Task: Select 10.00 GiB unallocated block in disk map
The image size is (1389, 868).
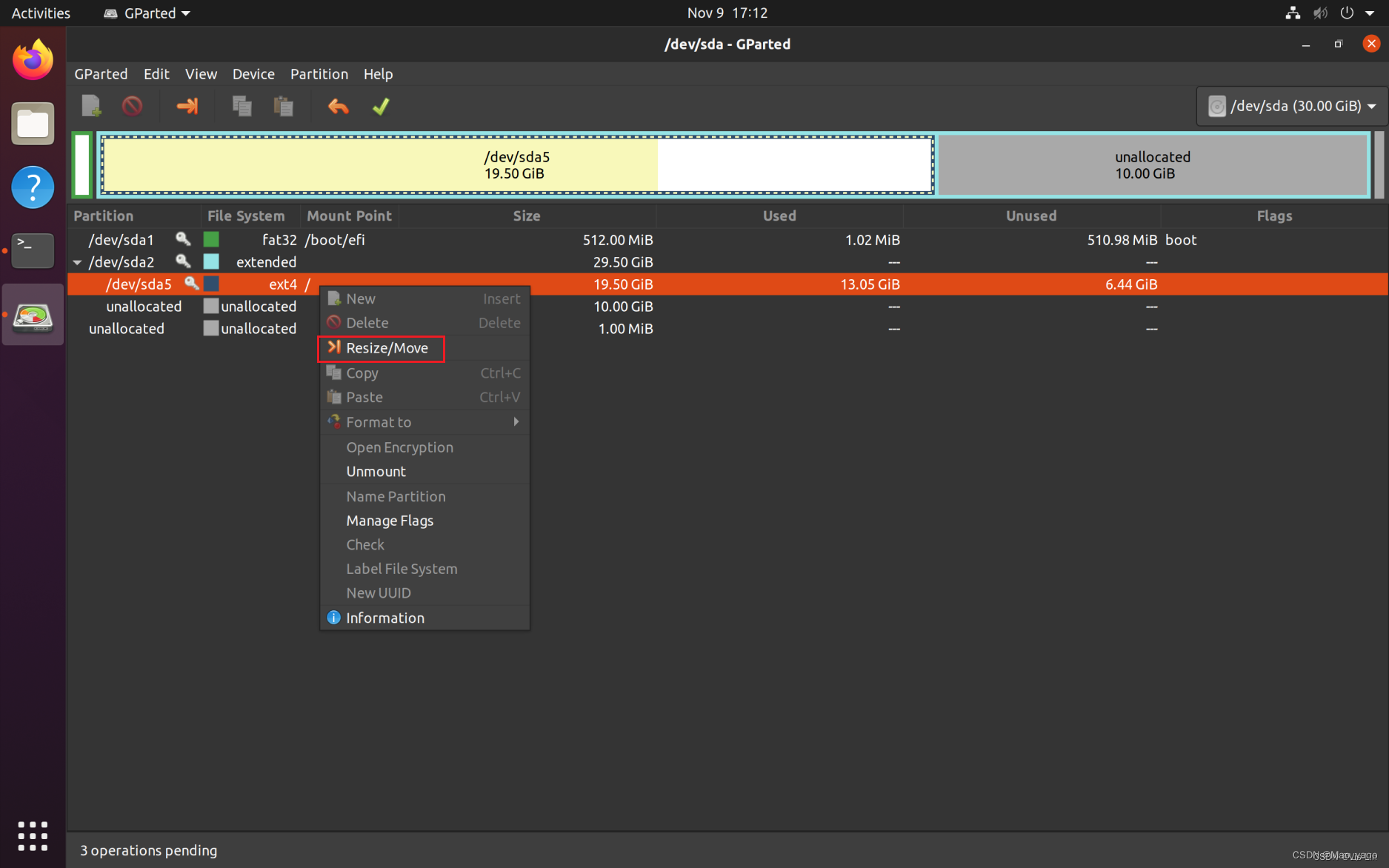Action: (x=1153, y=165)
